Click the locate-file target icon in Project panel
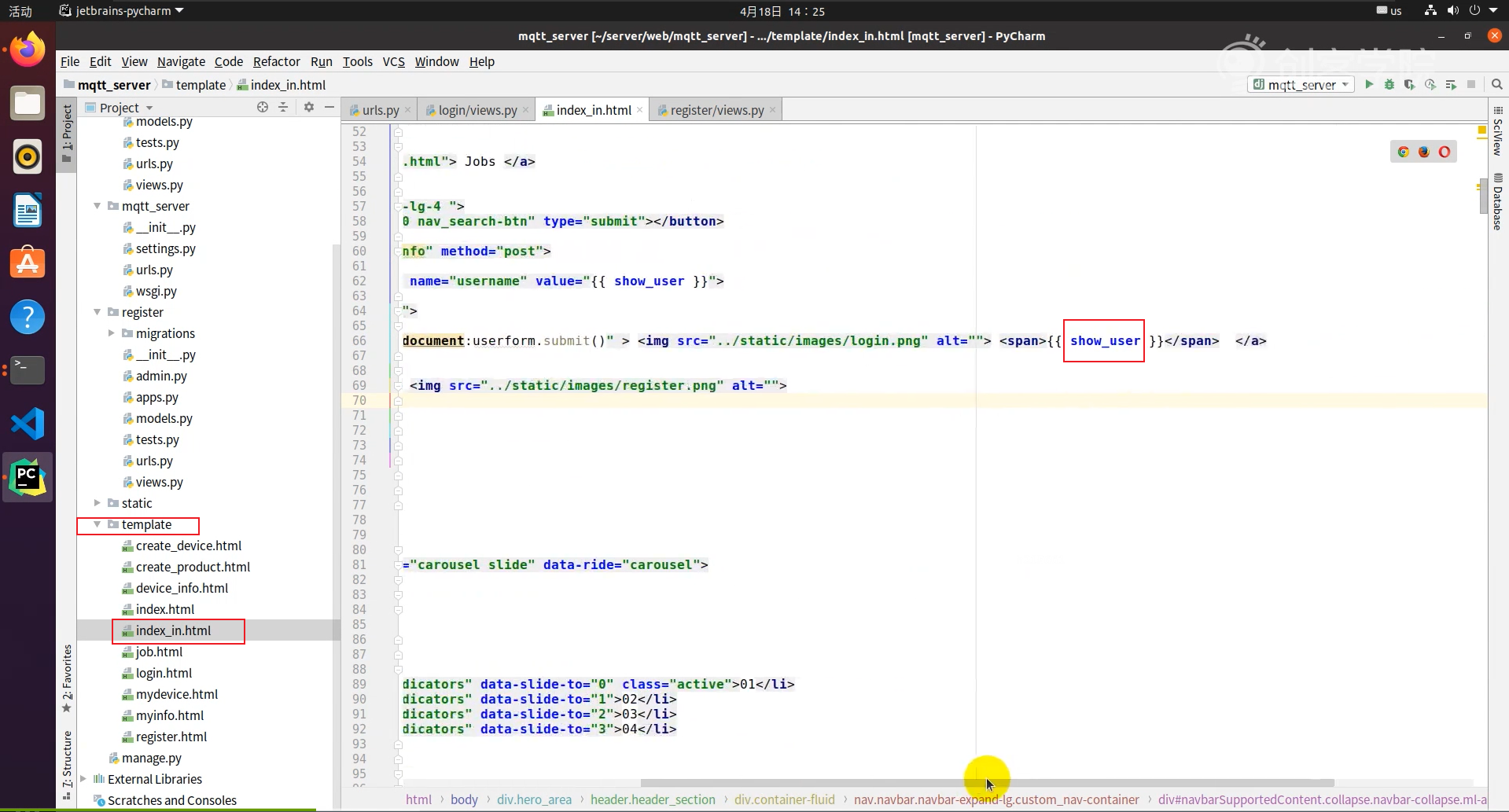1509x812 pixels. 263,107
